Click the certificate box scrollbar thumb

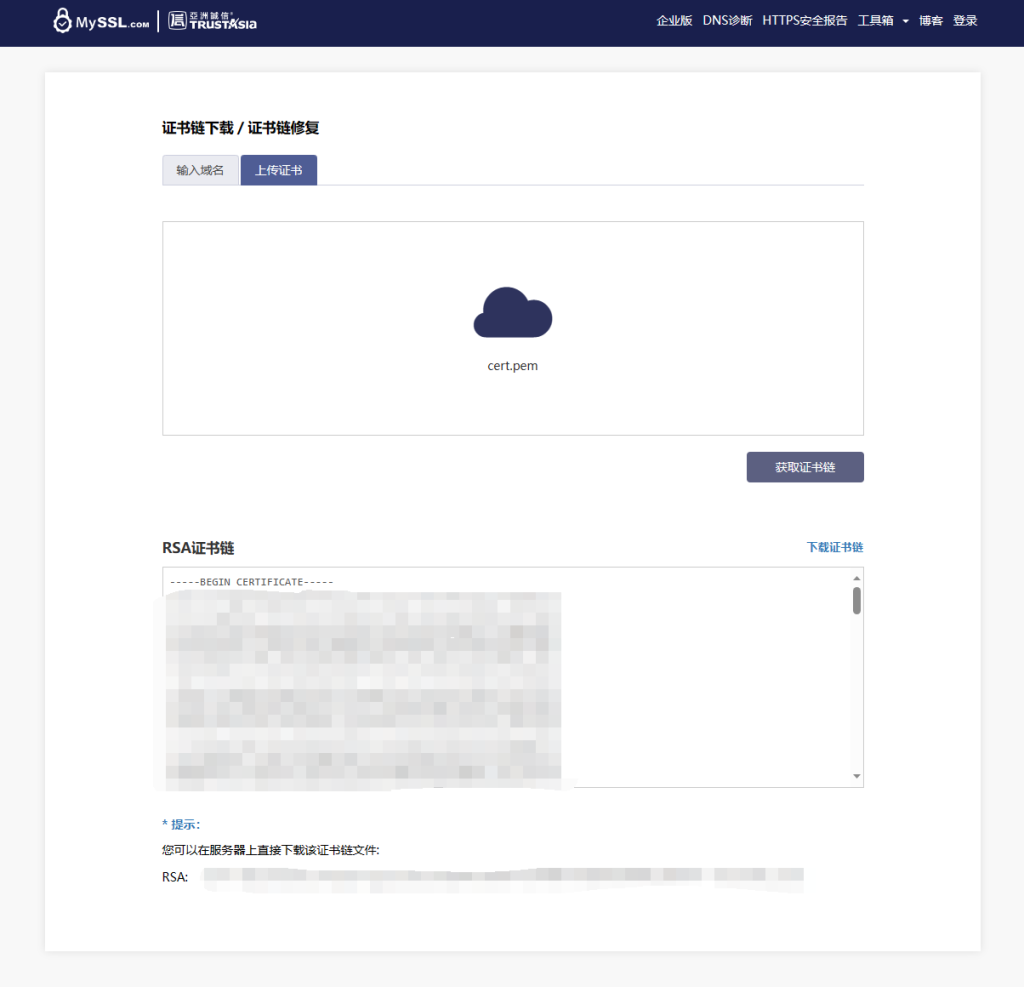(x=856, y=600)
